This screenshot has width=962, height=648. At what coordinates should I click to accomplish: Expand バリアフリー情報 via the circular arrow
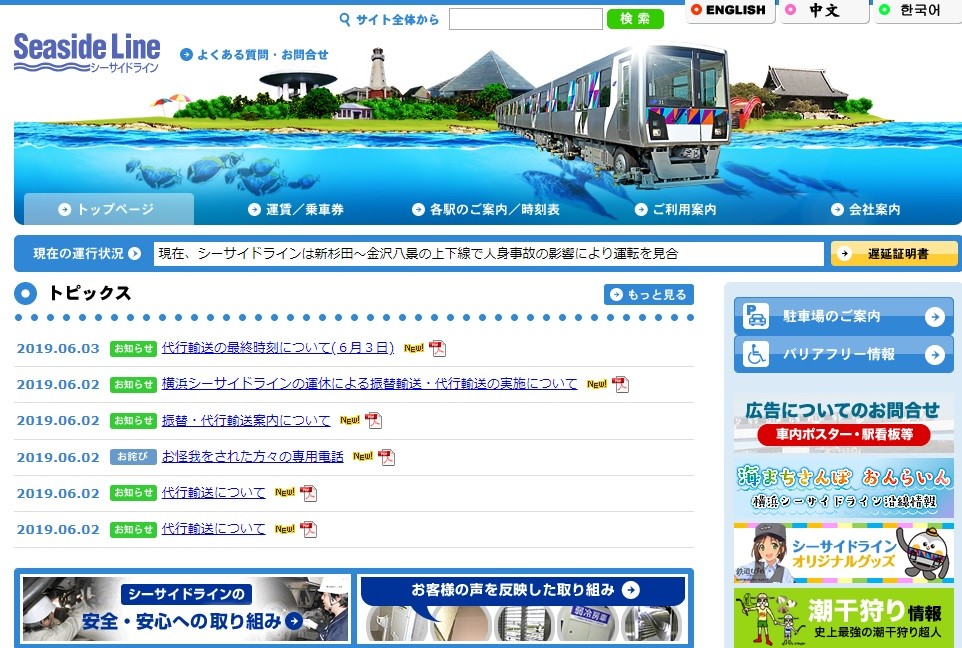pos(934,354)
